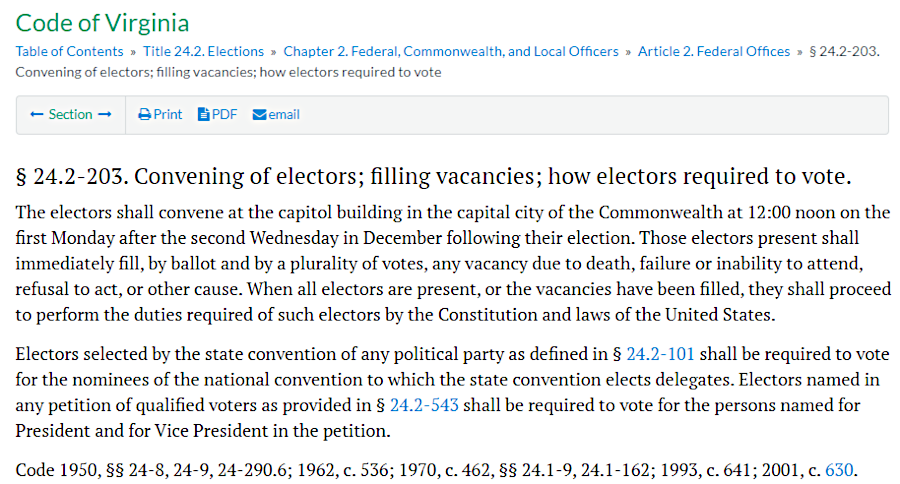Click the Code 1950 history line

[x=300, y=469]
